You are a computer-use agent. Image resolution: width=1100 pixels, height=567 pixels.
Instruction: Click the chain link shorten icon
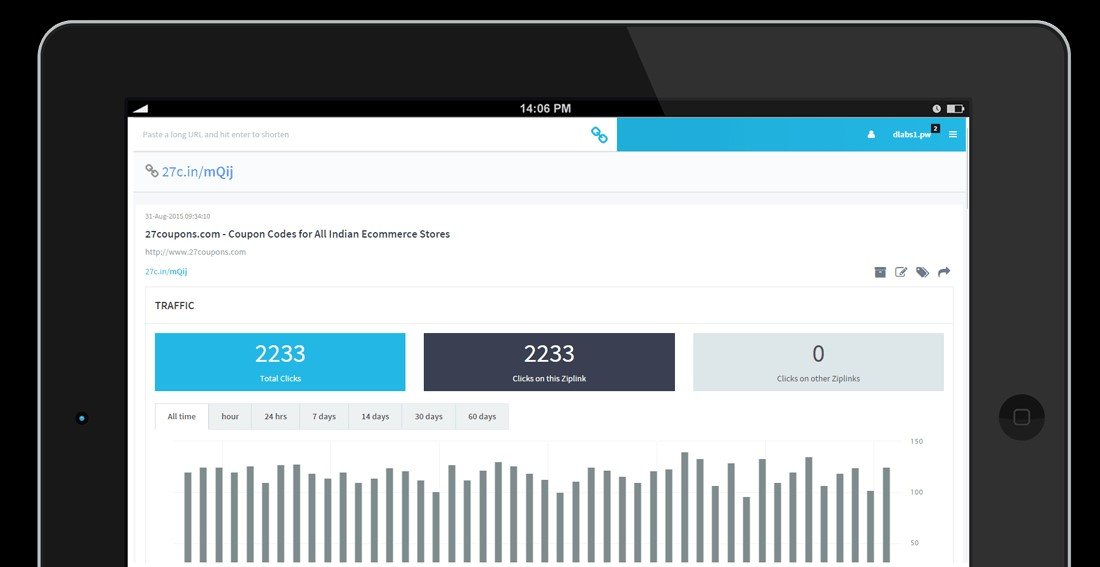click(x=598, y=135)
